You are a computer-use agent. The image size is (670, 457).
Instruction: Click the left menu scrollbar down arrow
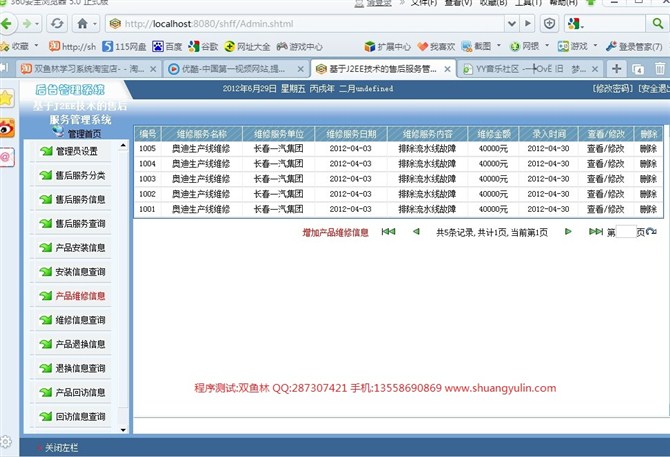(123, 430)
